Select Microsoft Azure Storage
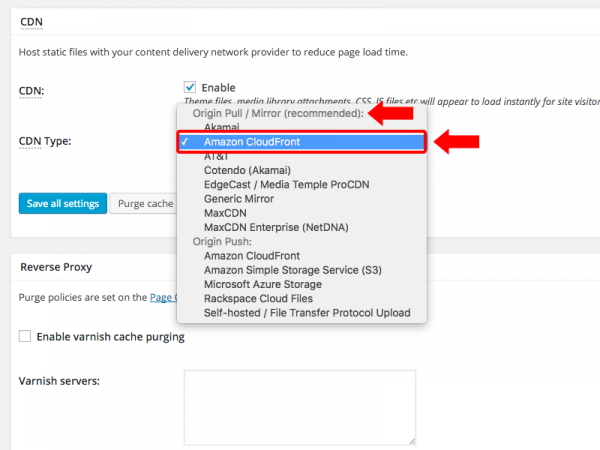 point(302,284)
